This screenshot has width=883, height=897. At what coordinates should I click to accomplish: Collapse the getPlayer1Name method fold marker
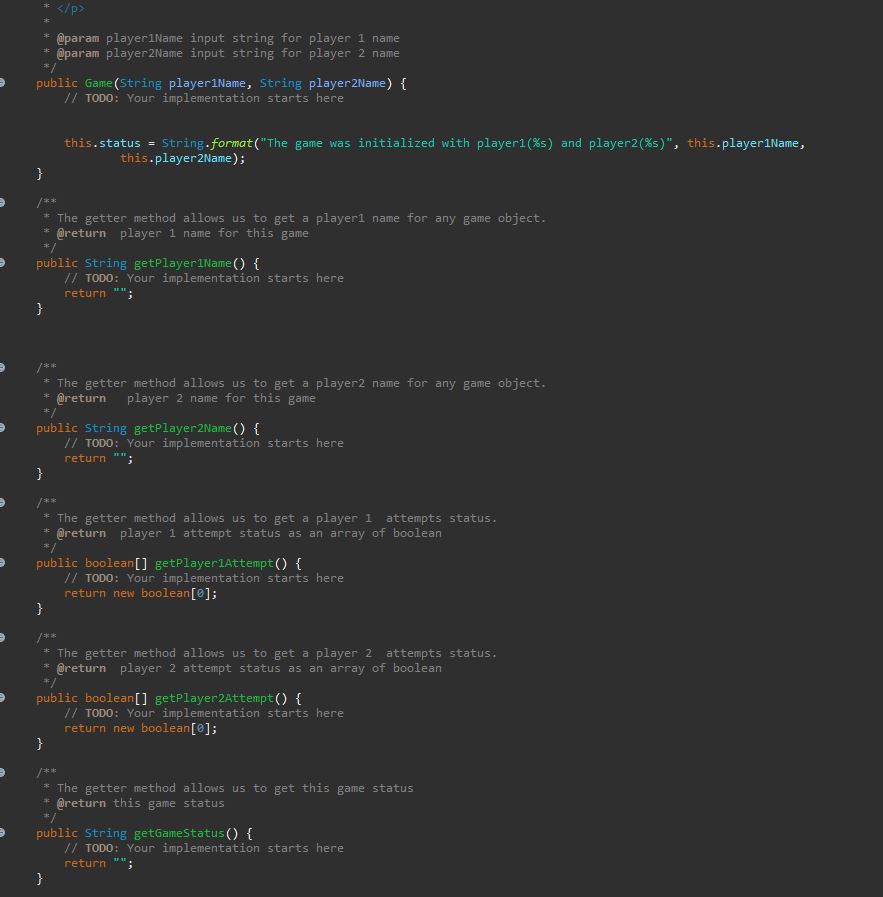click(6, 263)
